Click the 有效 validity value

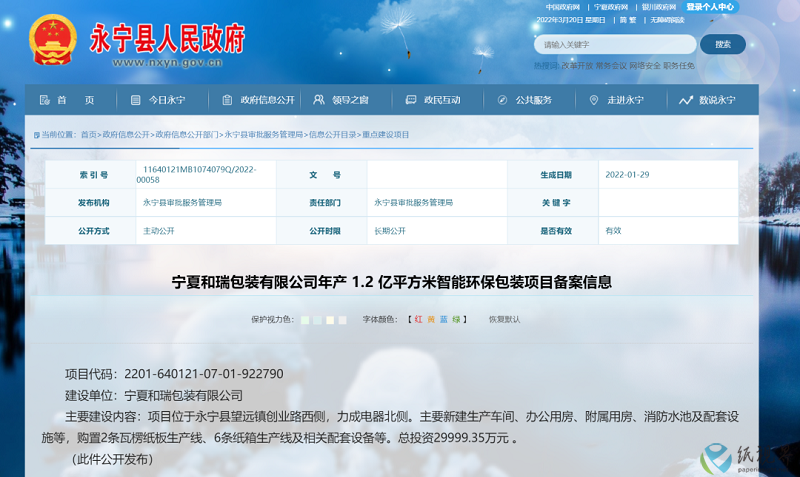click(x=613, y=231)
